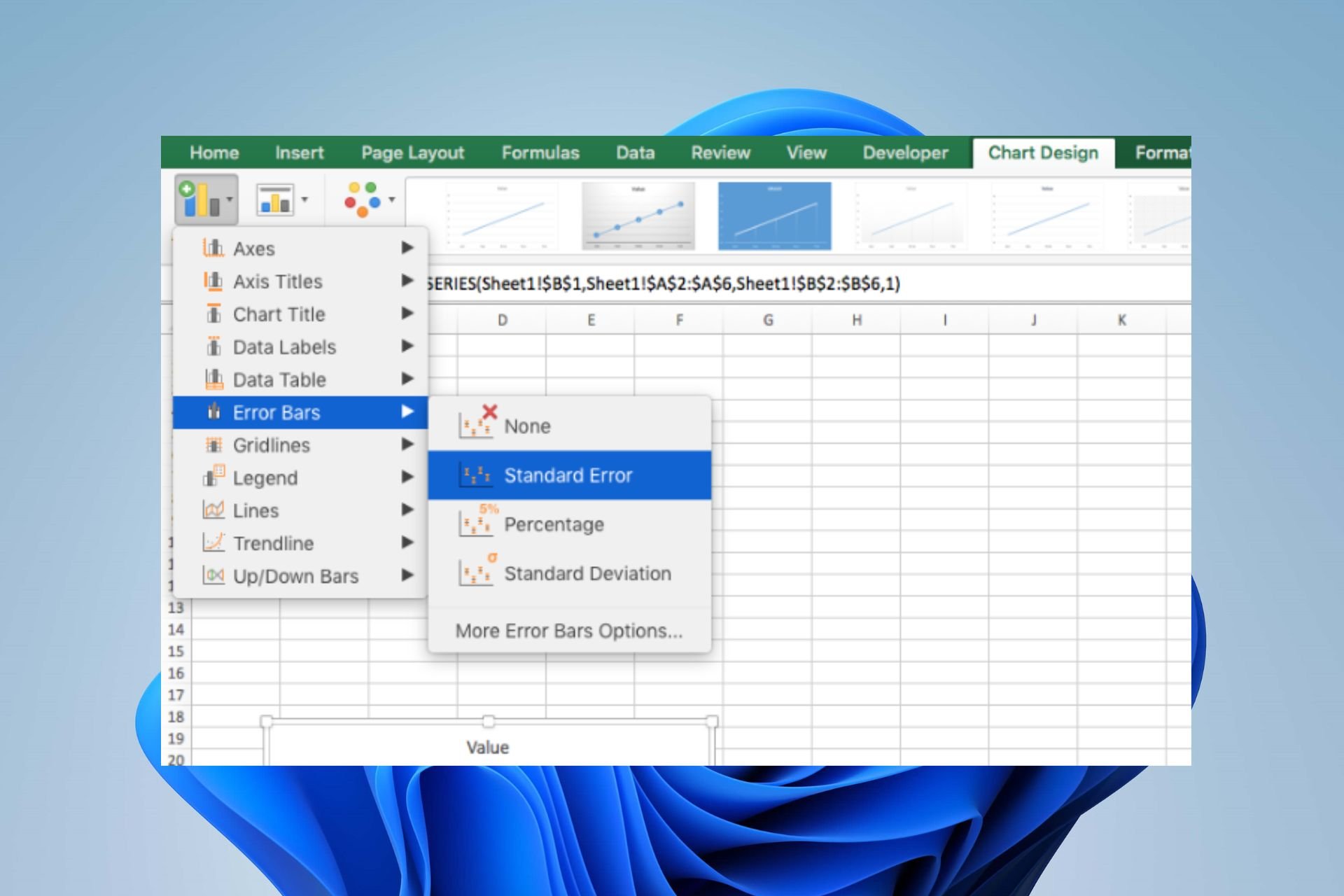Expand the Data Labels submenu arrow
The width and height of the screenshot is (1344, 896).
(x=407, y=346)
